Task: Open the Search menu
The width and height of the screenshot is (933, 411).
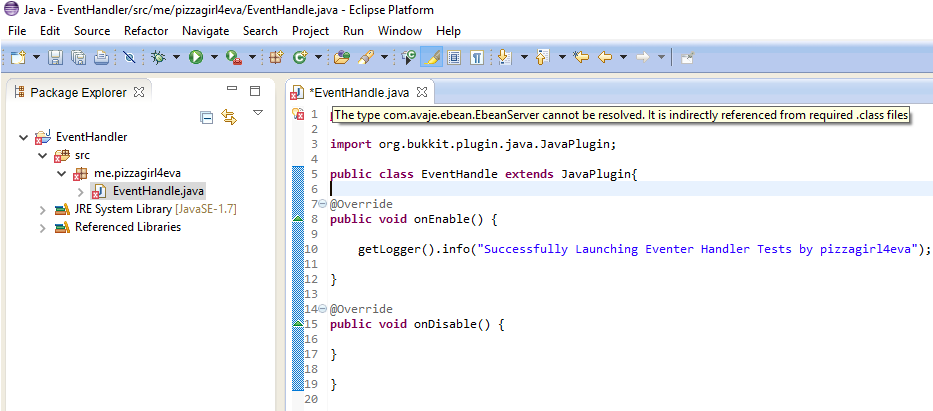Action: pyautogui.click(x=260, y=31)
